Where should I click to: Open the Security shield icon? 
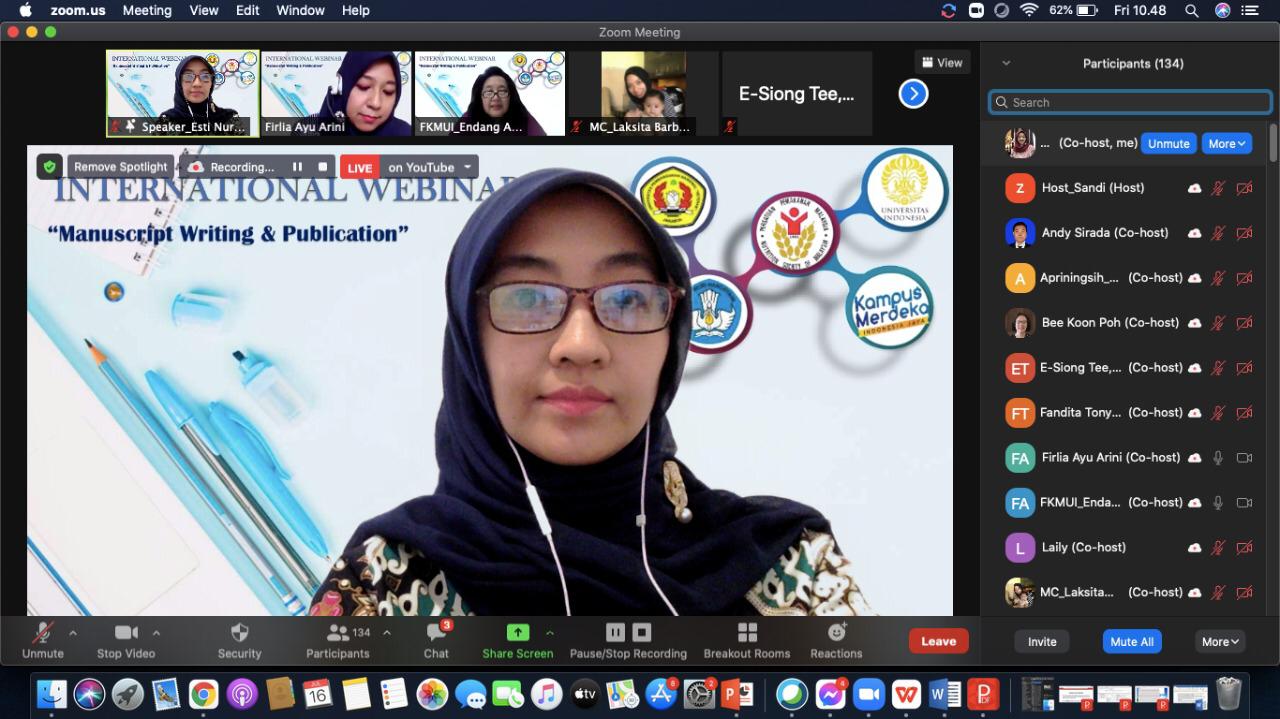[239, 633]
